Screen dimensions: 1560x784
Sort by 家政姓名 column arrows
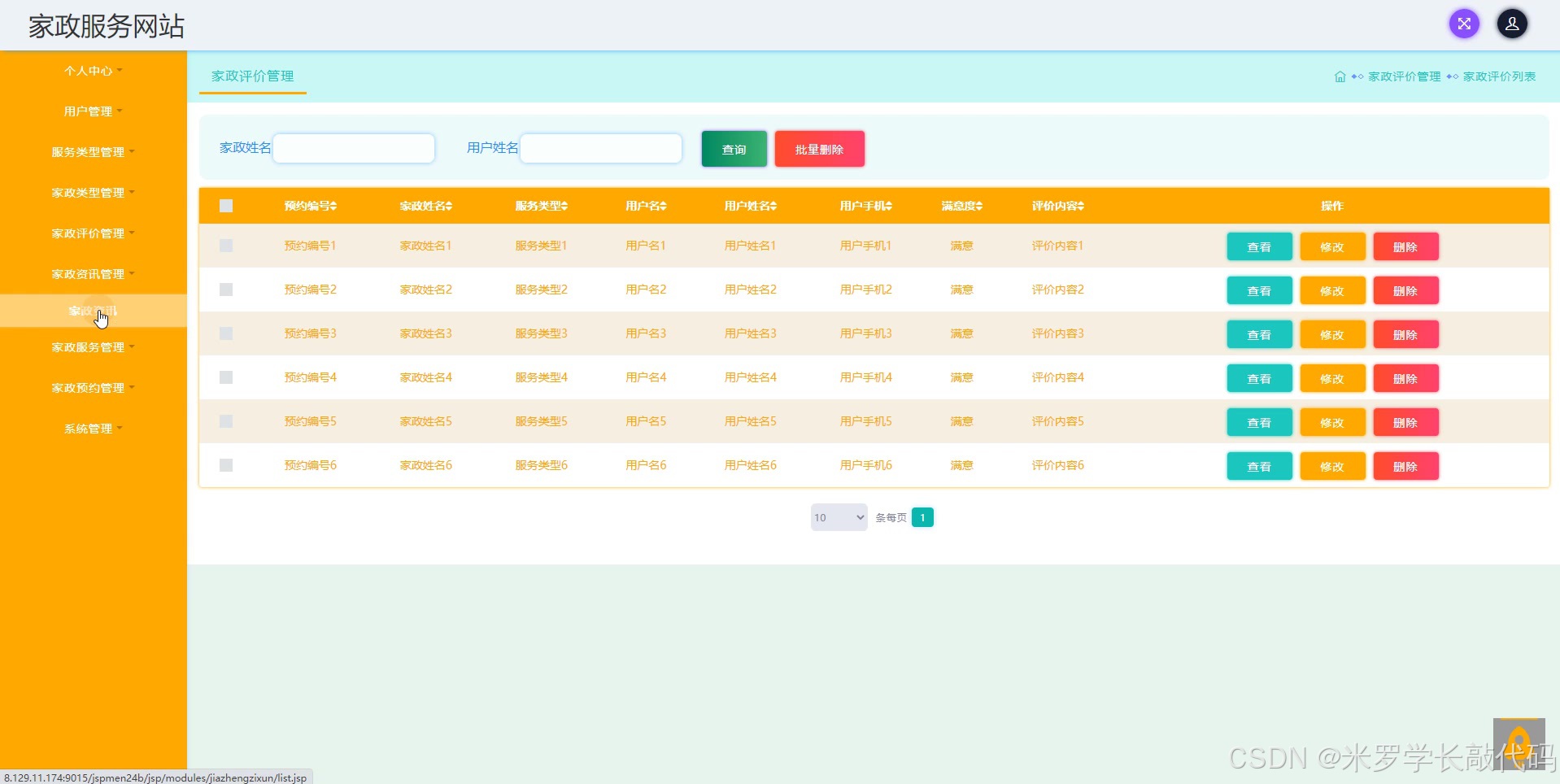point(449,207)
